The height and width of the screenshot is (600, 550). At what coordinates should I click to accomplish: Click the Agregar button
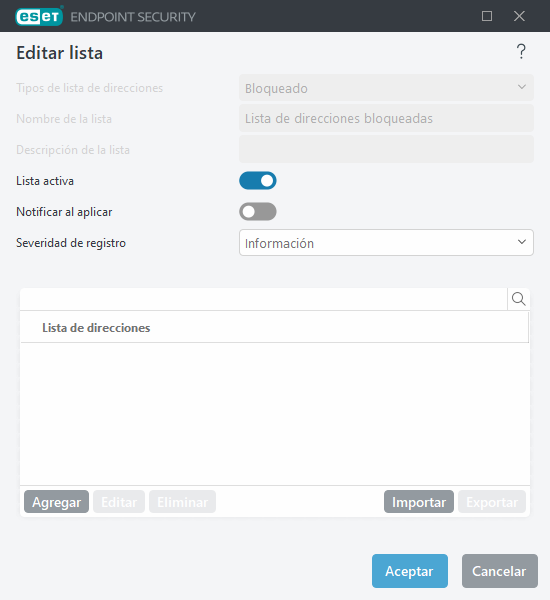tap(56, 502)
